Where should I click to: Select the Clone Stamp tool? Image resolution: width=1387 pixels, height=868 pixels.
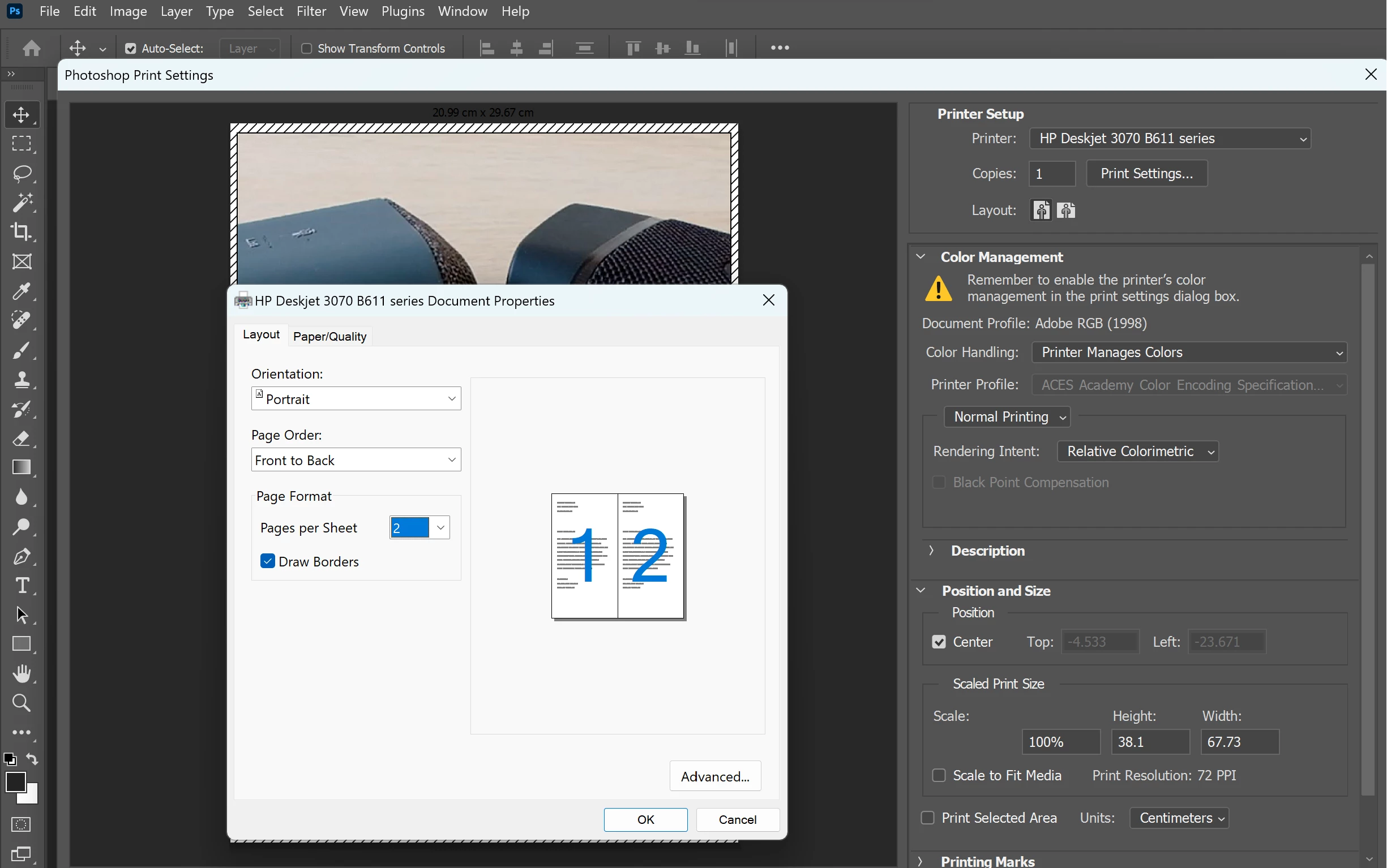(22, 380)
